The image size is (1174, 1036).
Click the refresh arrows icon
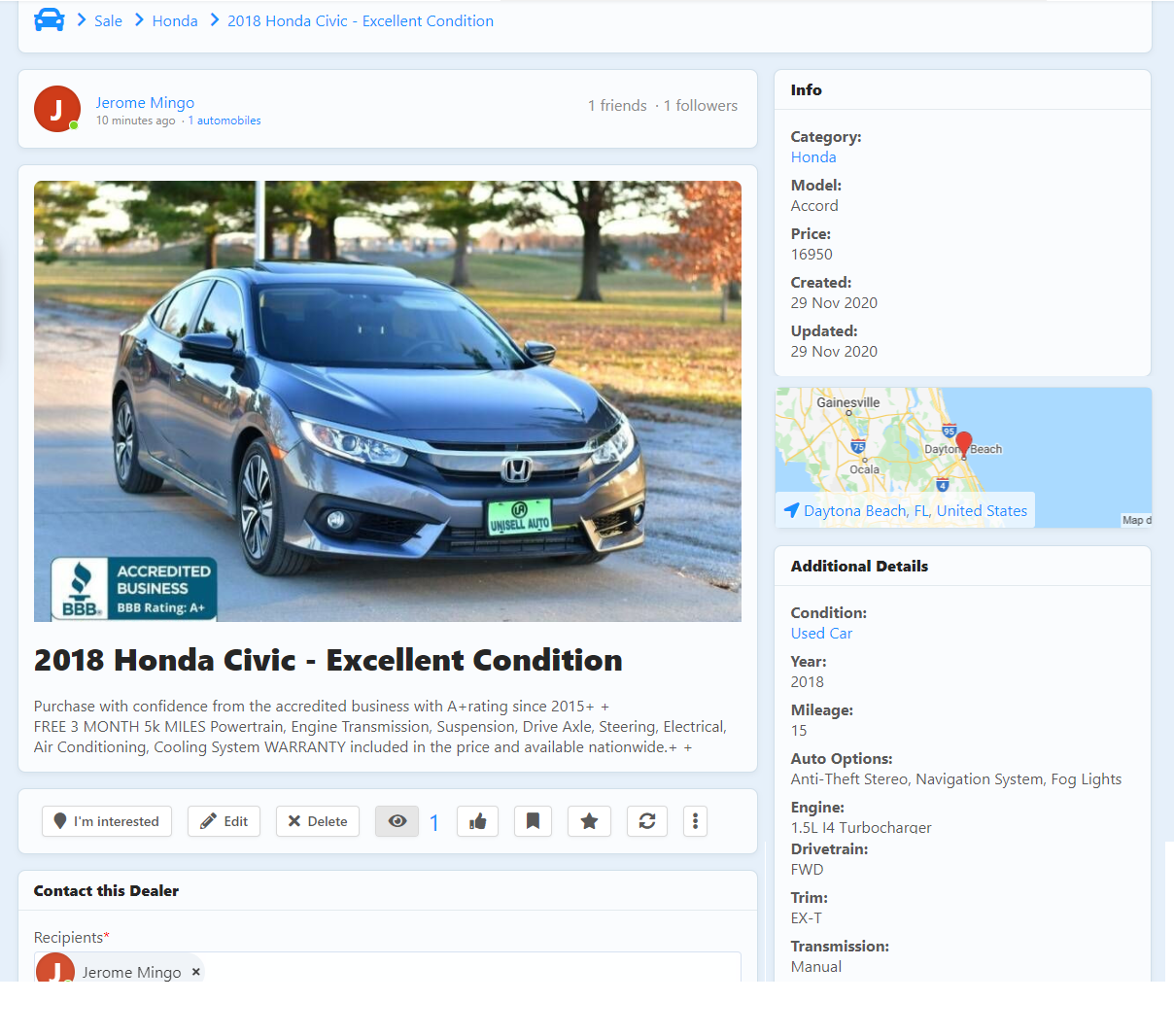pos(647,821)
